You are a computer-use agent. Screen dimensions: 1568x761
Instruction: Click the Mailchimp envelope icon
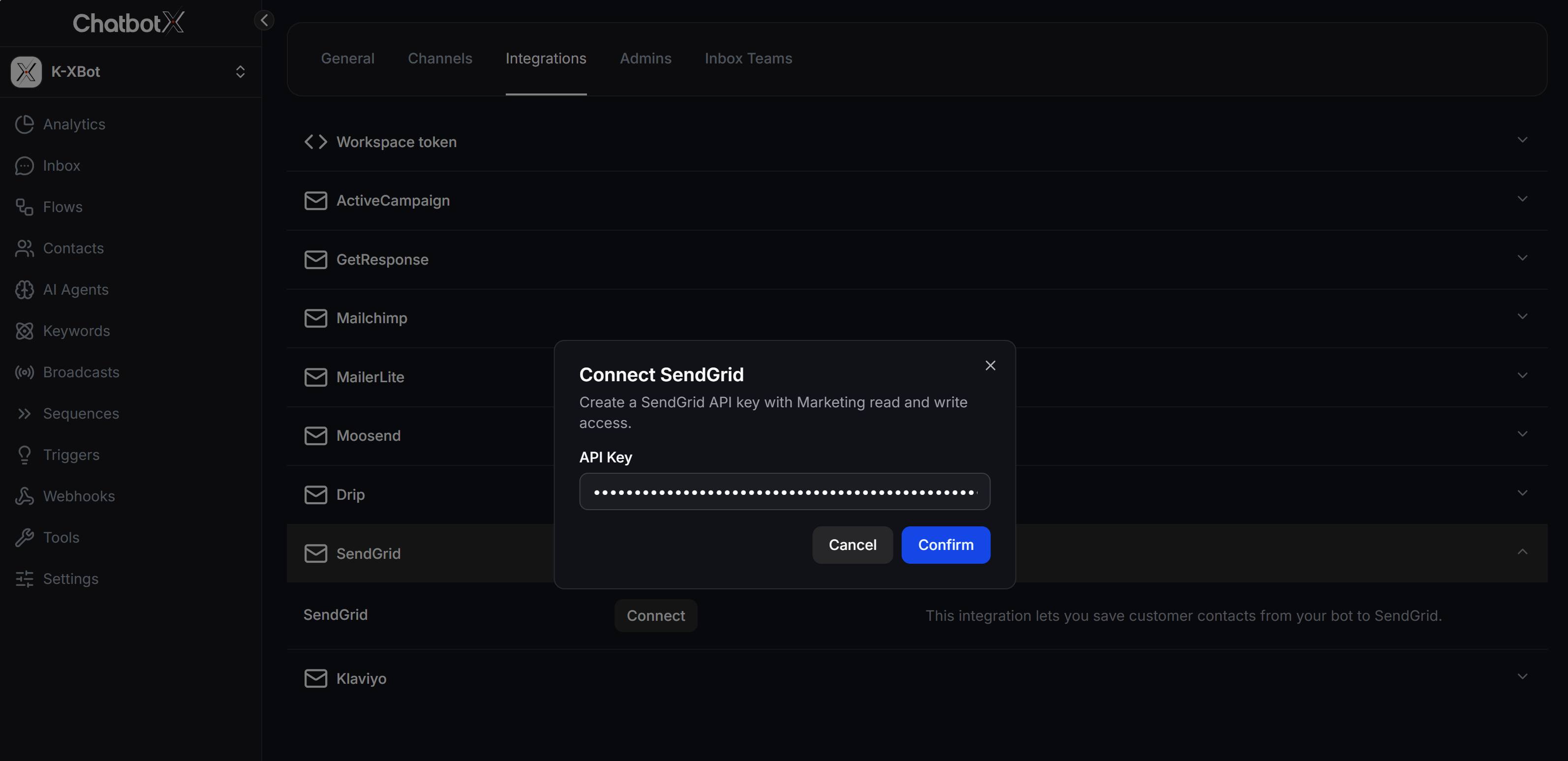[315, 318]
